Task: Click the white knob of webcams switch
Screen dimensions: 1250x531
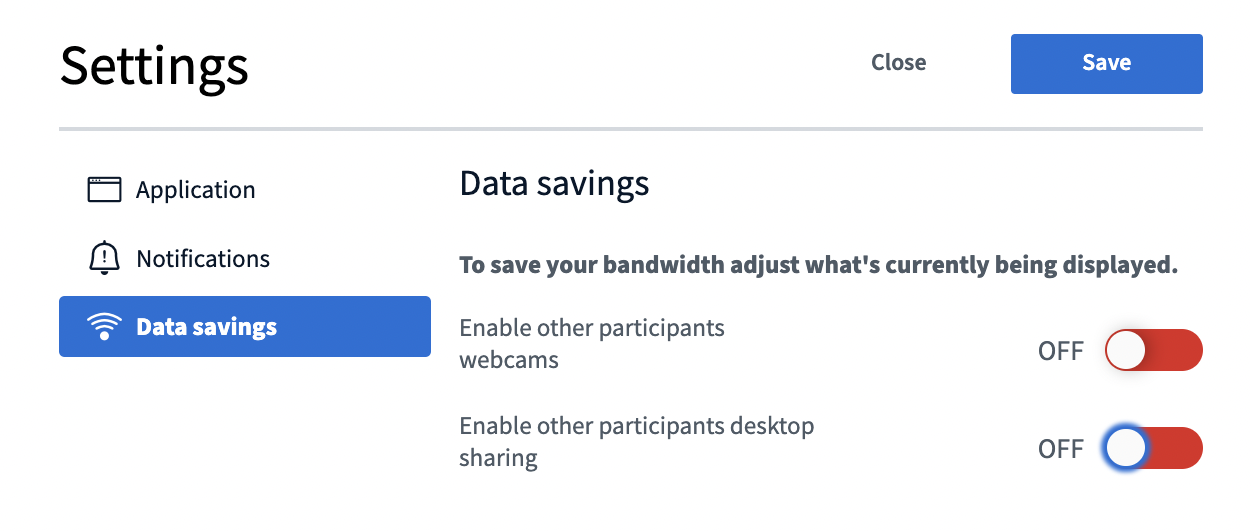Action: tap(1126, 350)
